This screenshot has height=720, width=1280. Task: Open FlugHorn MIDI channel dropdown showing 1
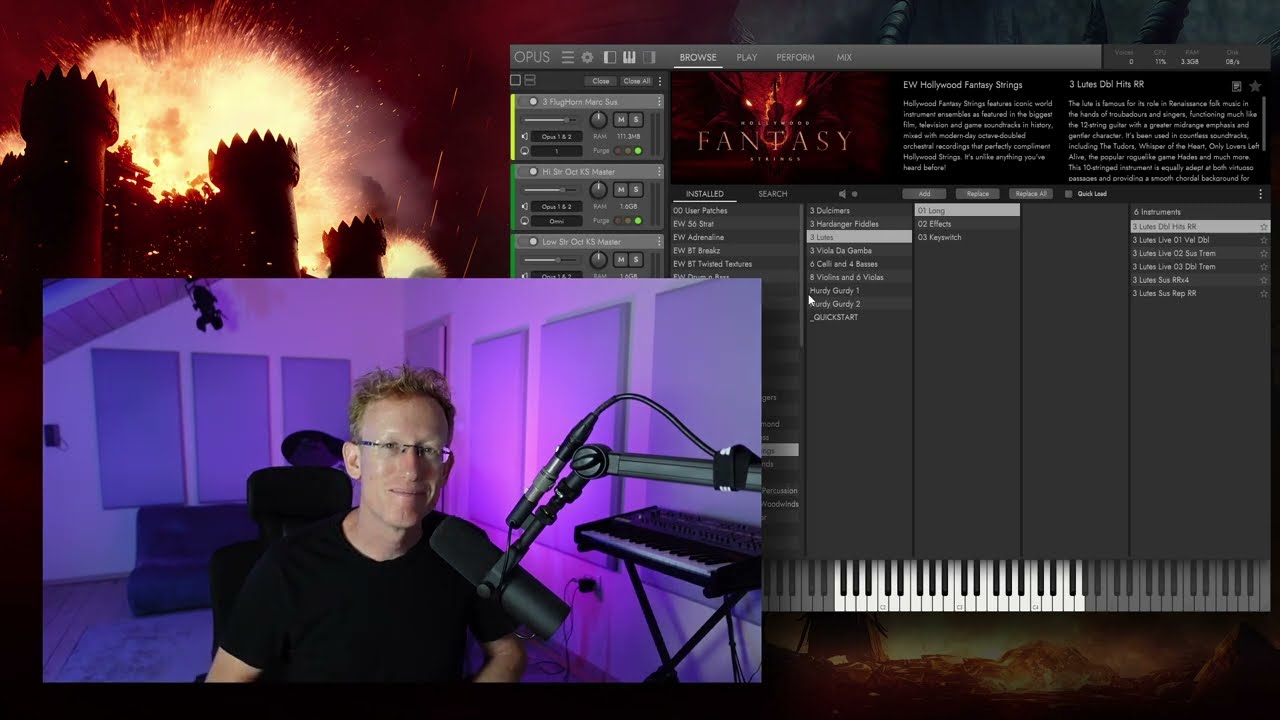pyautogui.click(x=557, y=151)
